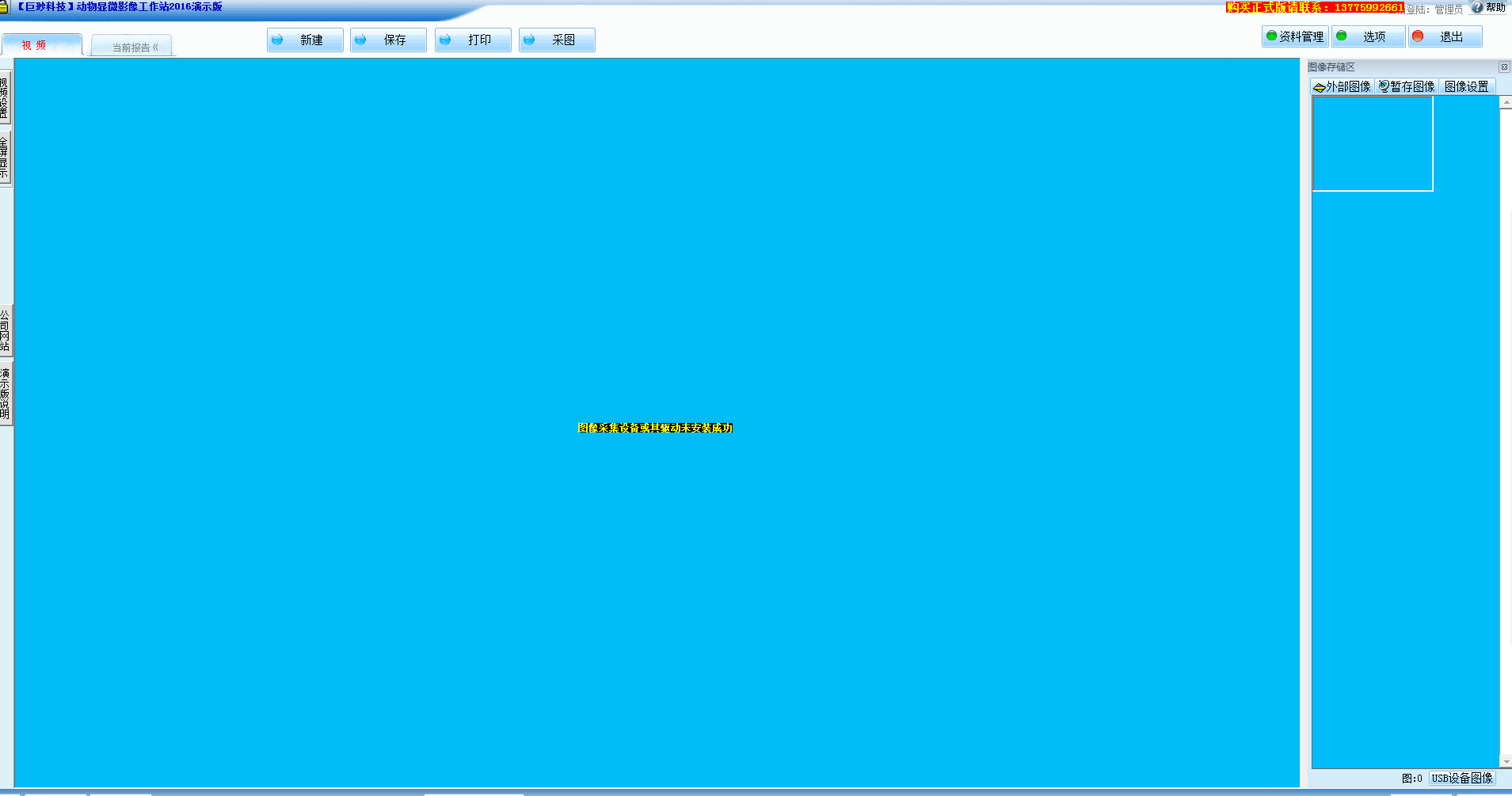Viewport: 1512px width, 796px height.
Task: Open 图像设置 (Image Settings) tab
Action: tap(1466, 86)
